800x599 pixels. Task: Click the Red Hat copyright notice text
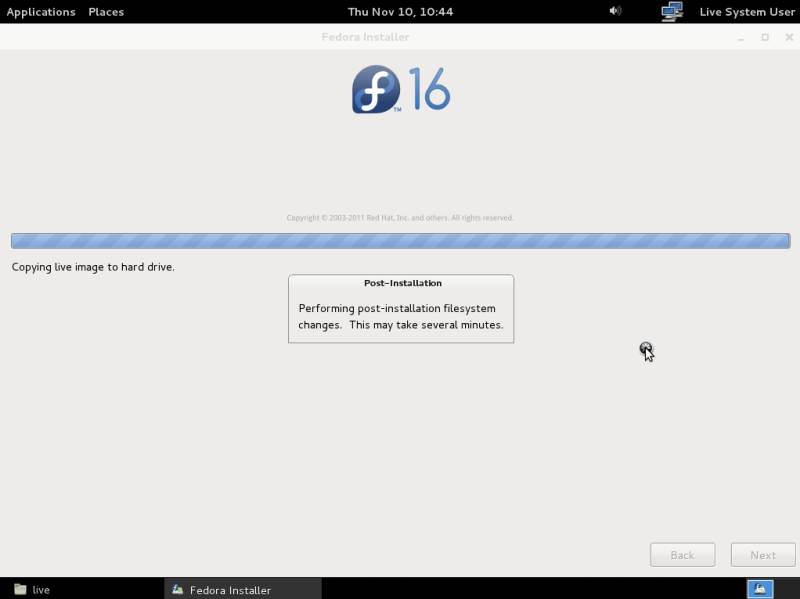click(x=400, y=218)
